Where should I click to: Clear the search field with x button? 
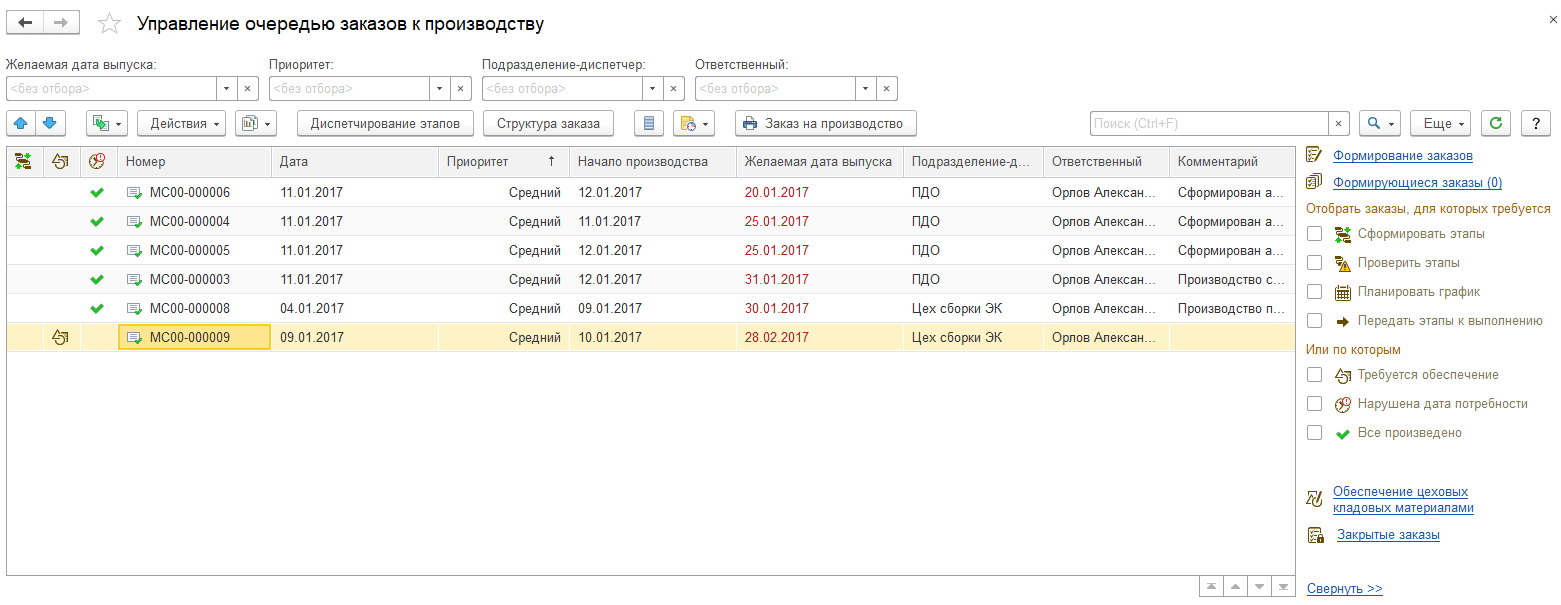click(x=1339, y=123)
